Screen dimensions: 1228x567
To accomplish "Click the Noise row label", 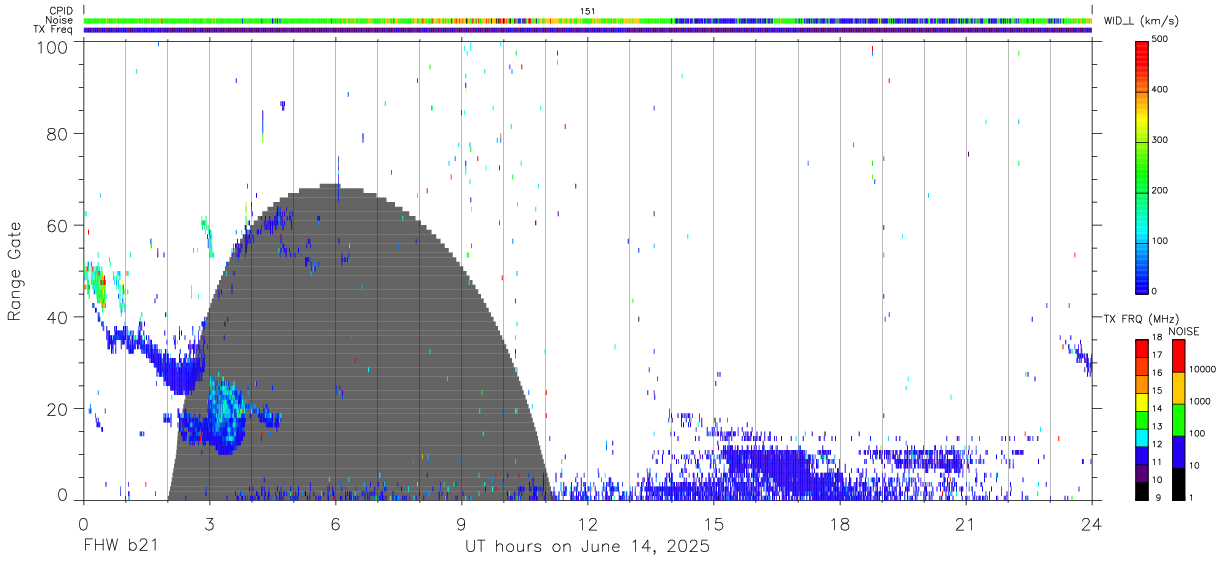I will click(60, 20).
